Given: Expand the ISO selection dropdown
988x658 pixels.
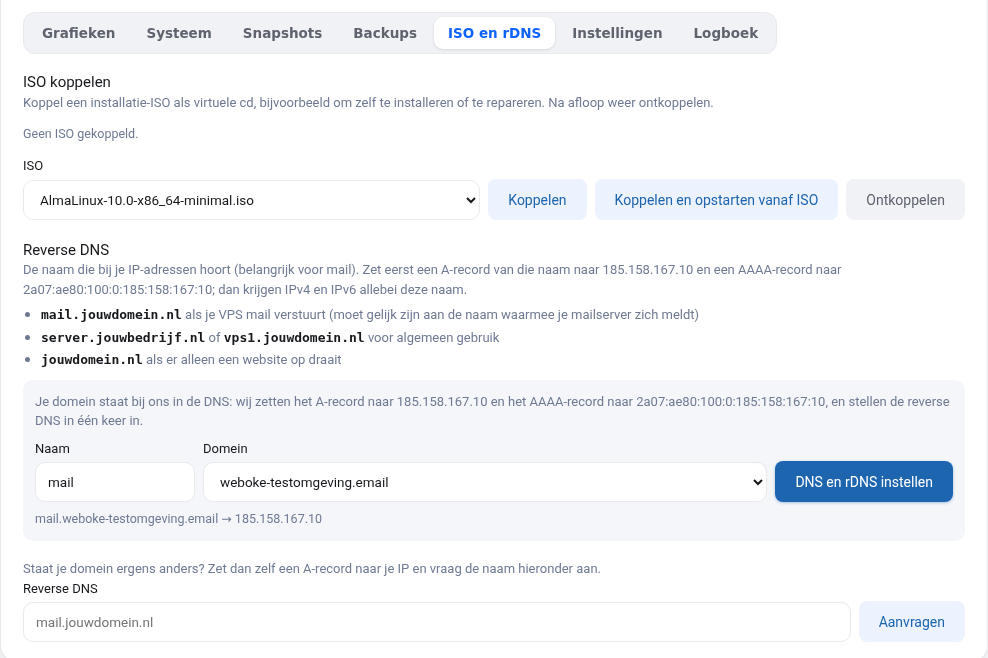Looking at the screenshot, I should pyautogui.click(x=251, y=200).
